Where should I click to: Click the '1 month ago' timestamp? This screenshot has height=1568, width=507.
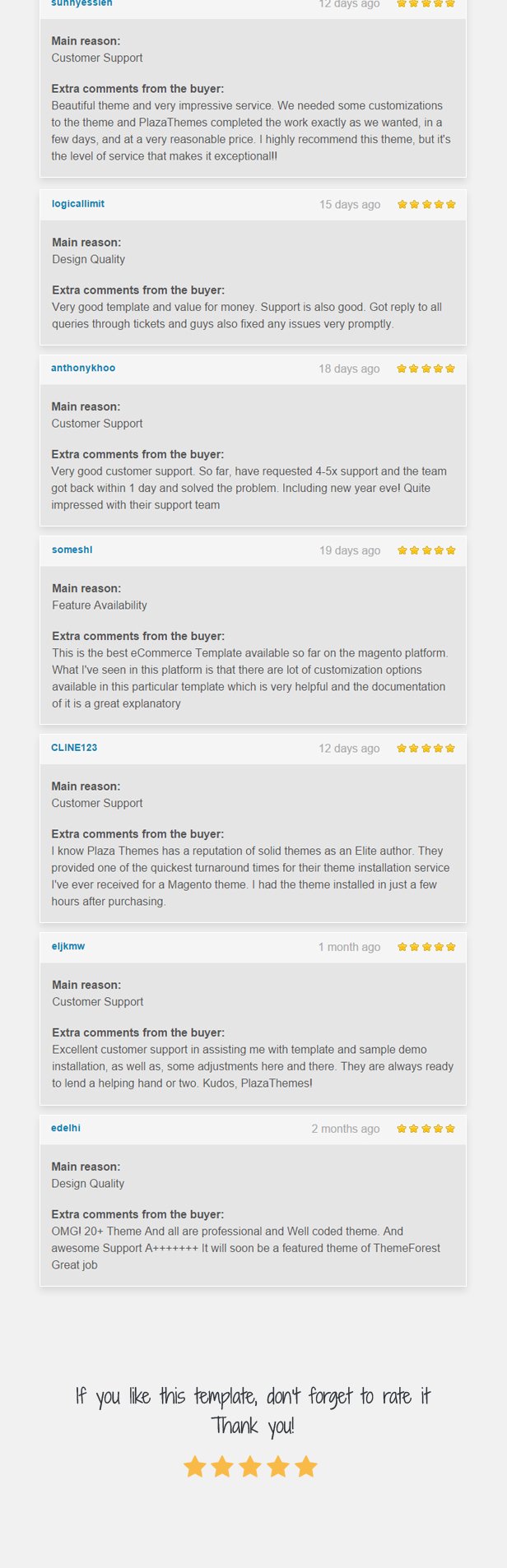coord(349,947)
